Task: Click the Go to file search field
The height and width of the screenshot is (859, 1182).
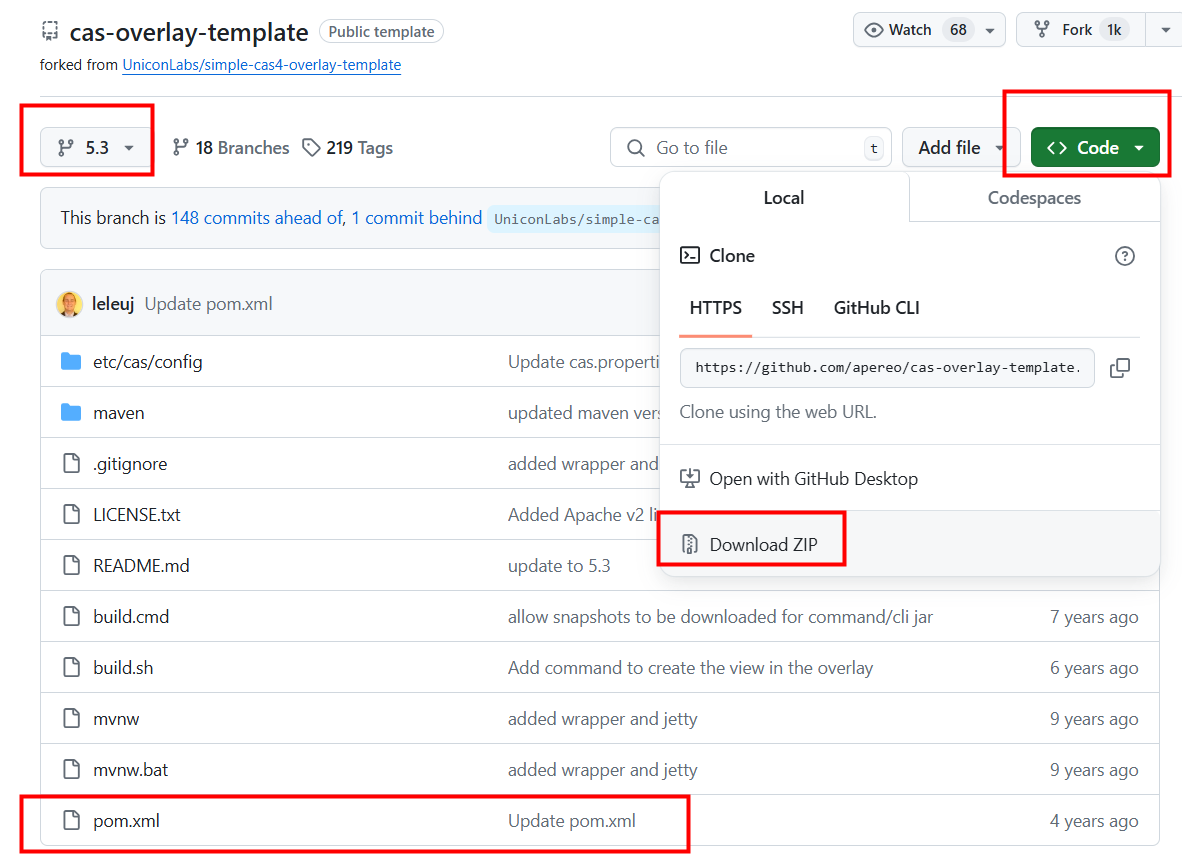Action: coord(750,148)
